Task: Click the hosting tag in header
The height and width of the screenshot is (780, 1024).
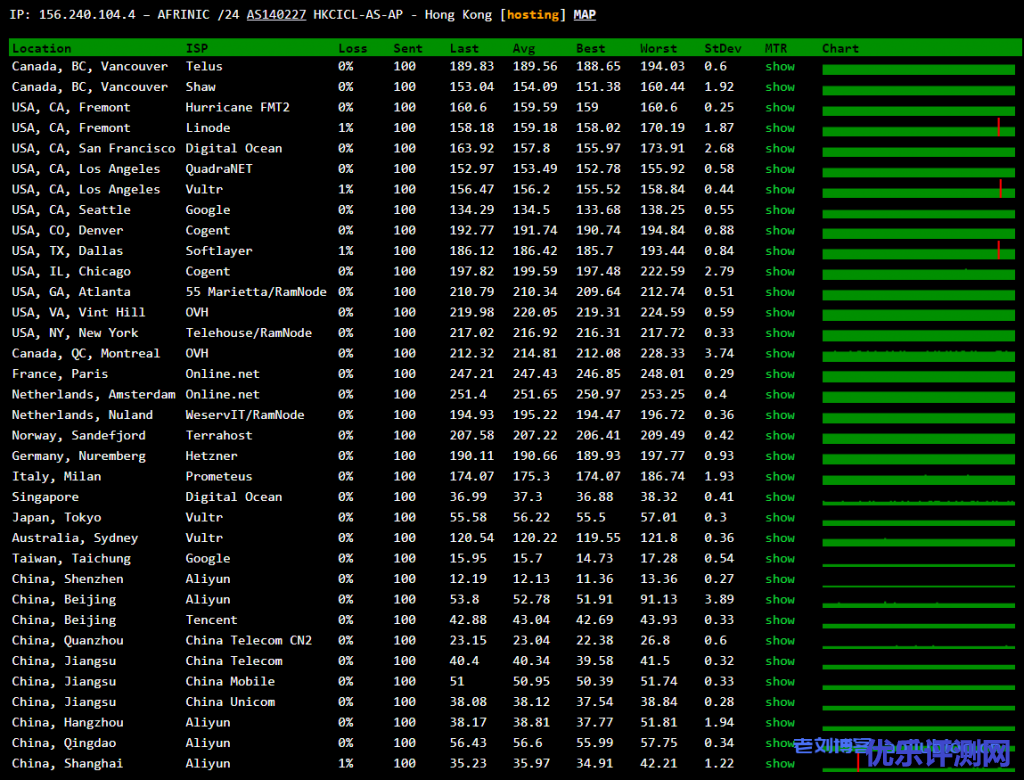Action: tap(533, 15)
